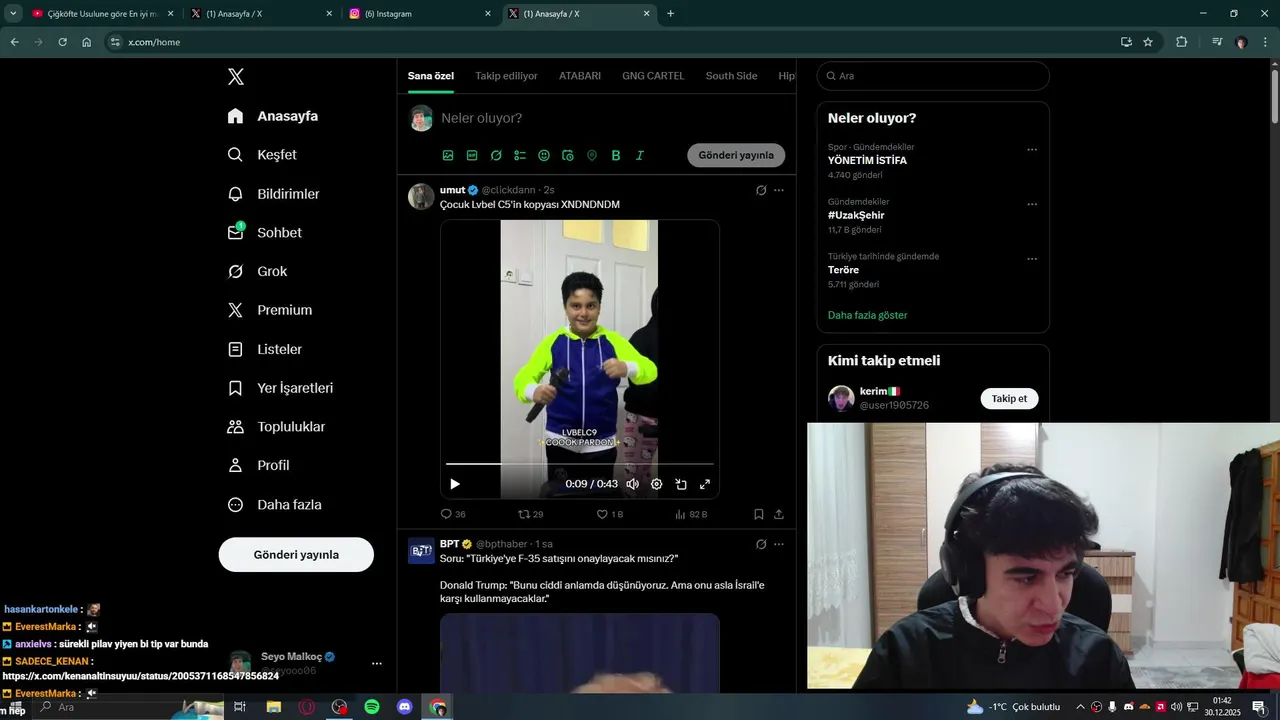Open Listeler lists page
1280x720 pixels.
coord(264,349)
